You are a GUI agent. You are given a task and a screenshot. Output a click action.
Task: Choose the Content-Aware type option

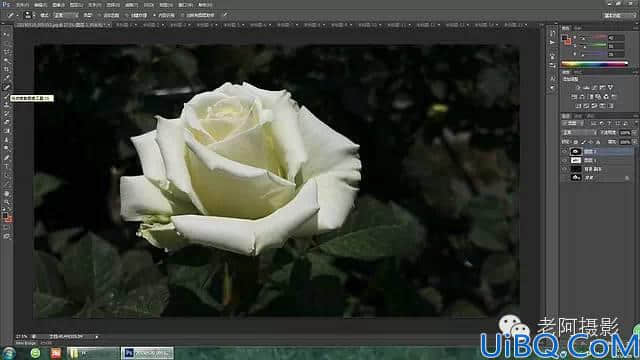coord(164,15)
